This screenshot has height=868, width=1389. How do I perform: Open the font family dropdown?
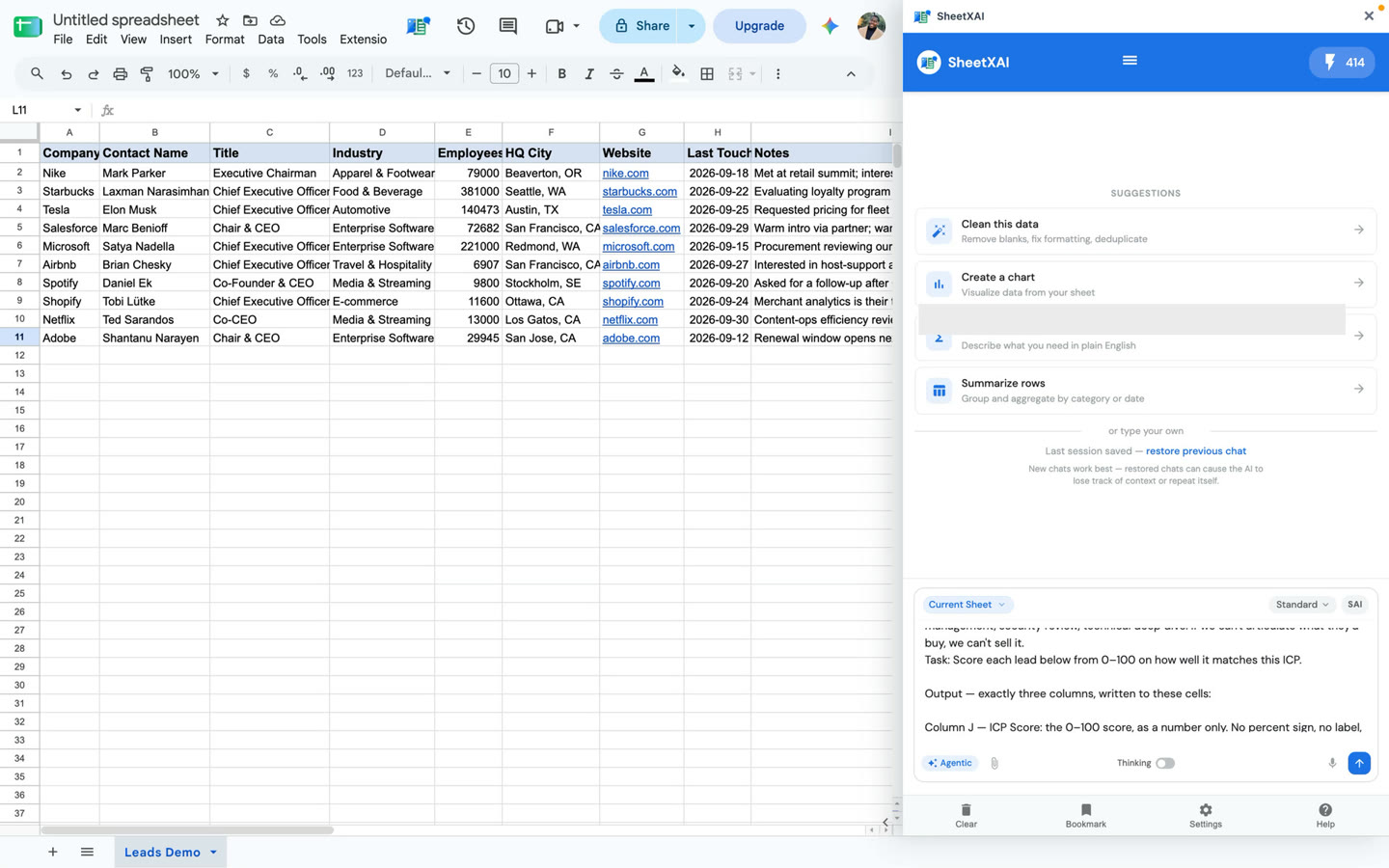(x=418, y=73)
